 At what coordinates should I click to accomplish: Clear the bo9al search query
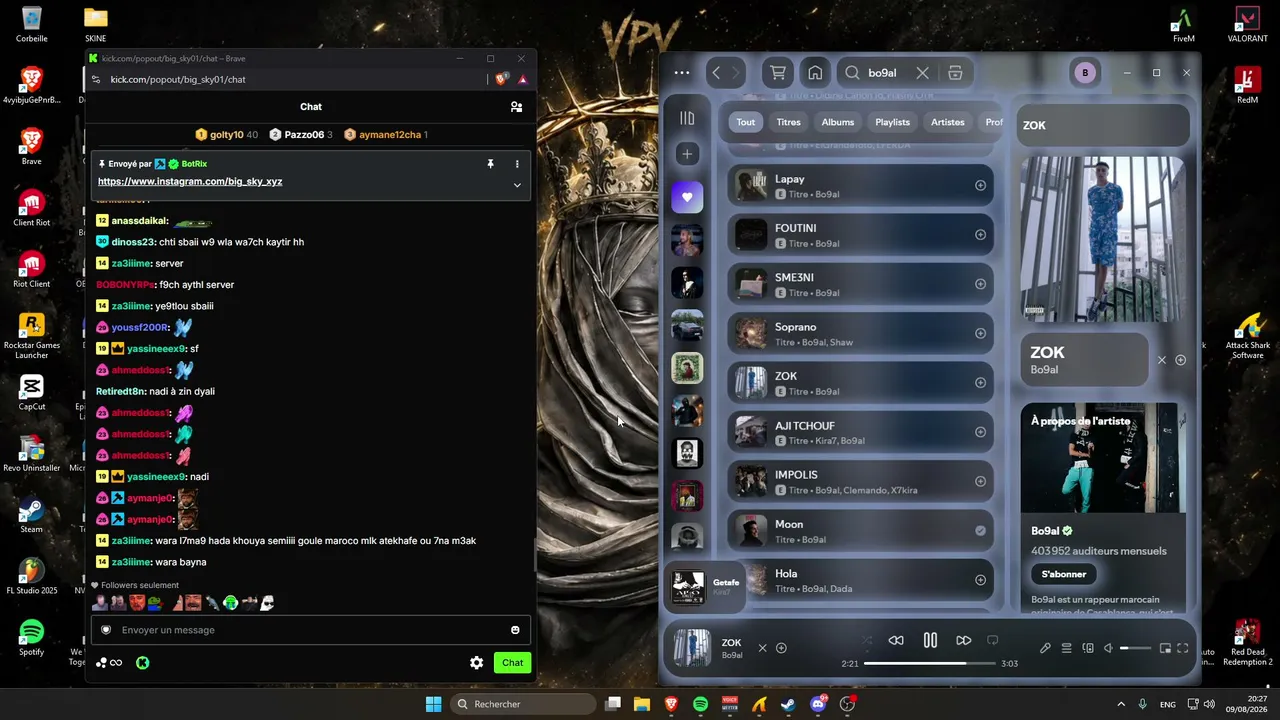tap(922, 72)
